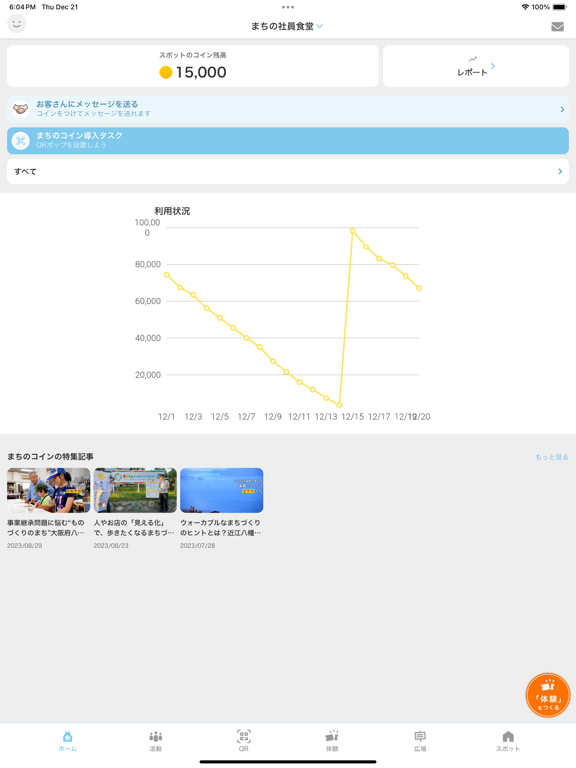Open article thumbnail dated 2023/08/29

pyautogui.click(x=48, y=490)
